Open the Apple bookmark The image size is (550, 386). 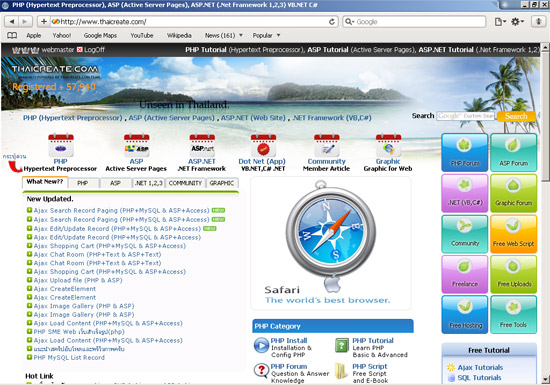pyautogui.click(x=34, y=35)
